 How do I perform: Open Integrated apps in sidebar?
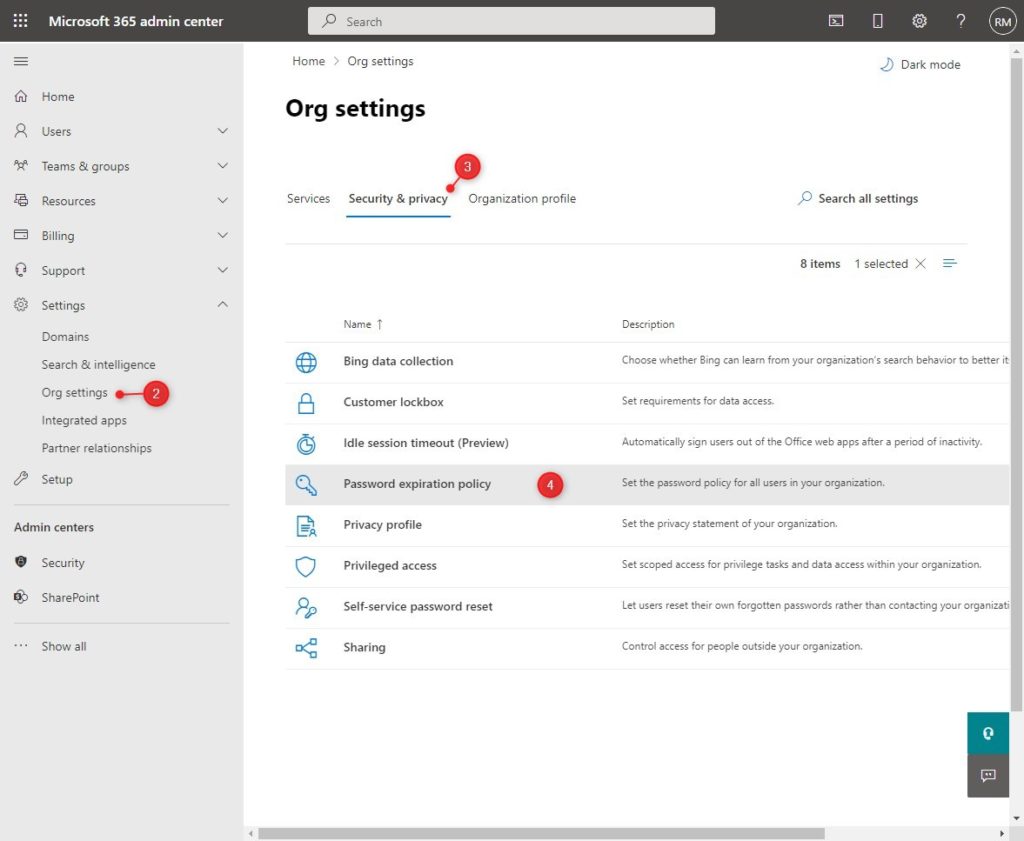coord(84,420)
